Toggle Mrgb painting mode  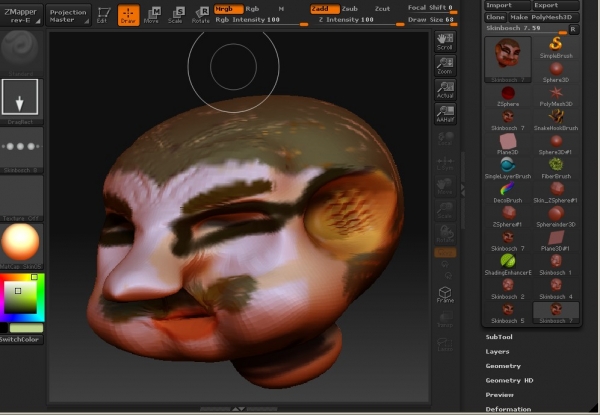coord(228,8)
